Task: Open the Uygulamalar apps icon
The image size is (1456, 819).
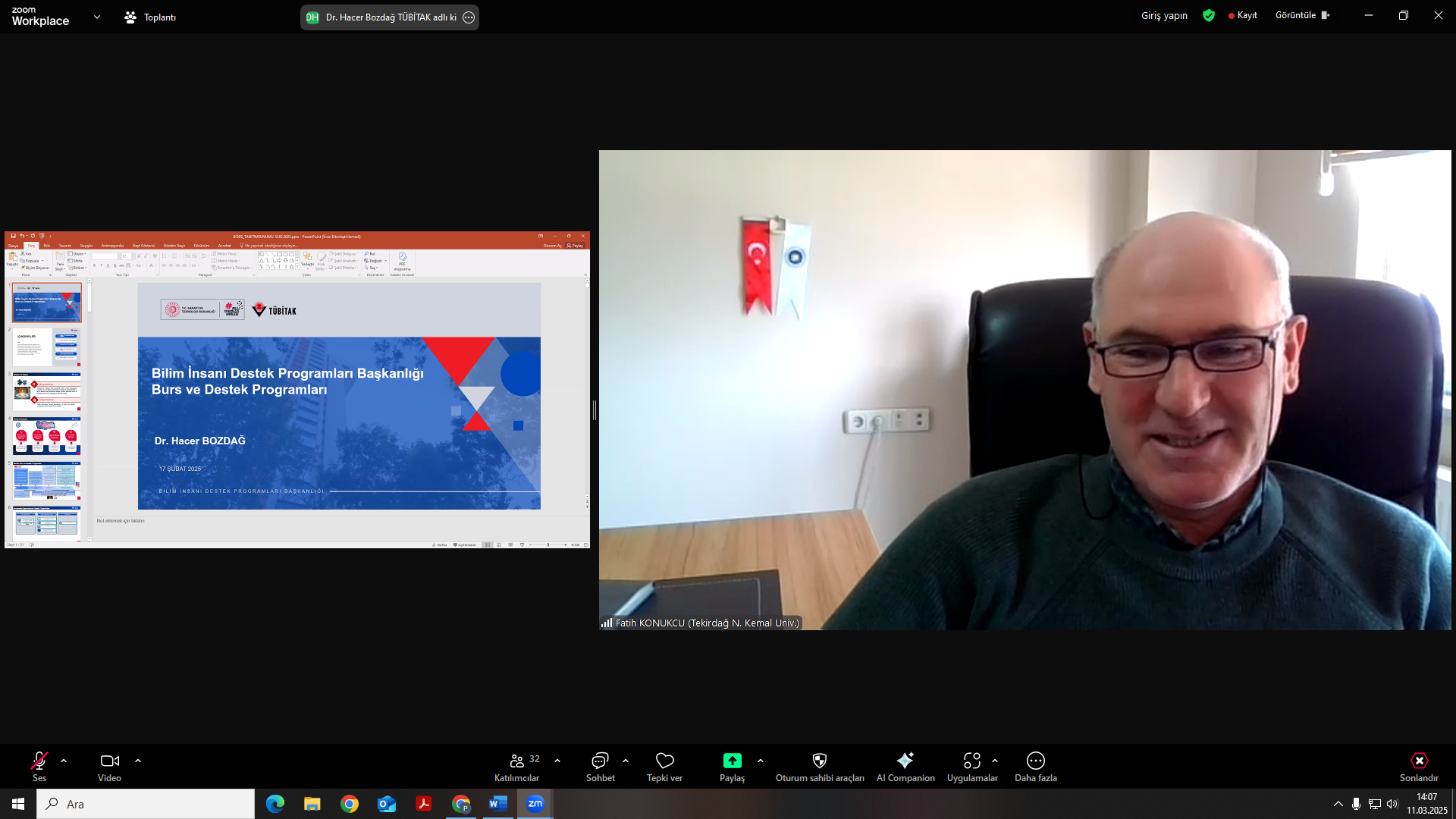Action: (971, 761)
